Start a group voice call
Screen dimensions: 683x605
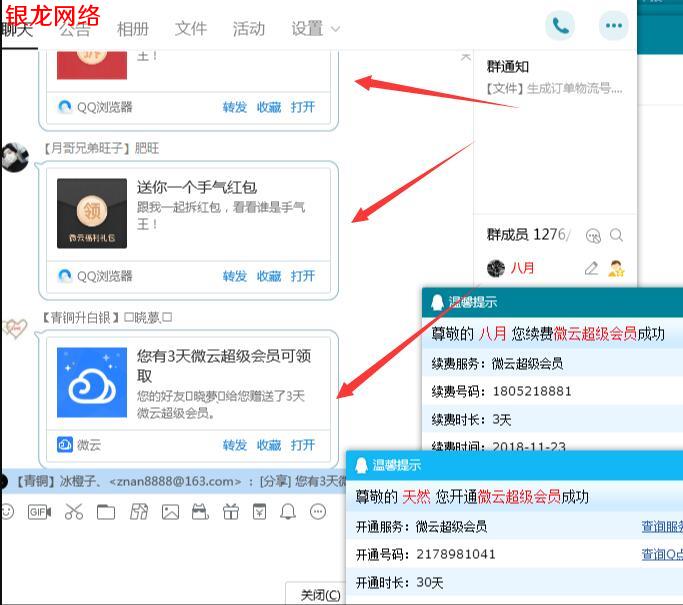(560, 26)
